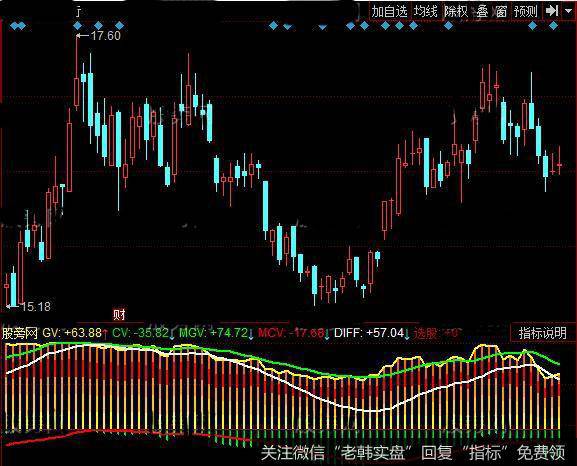This screenshot has width=577, height=466.
Task: Click the red 财 financial marker
Action: [119, 314]
